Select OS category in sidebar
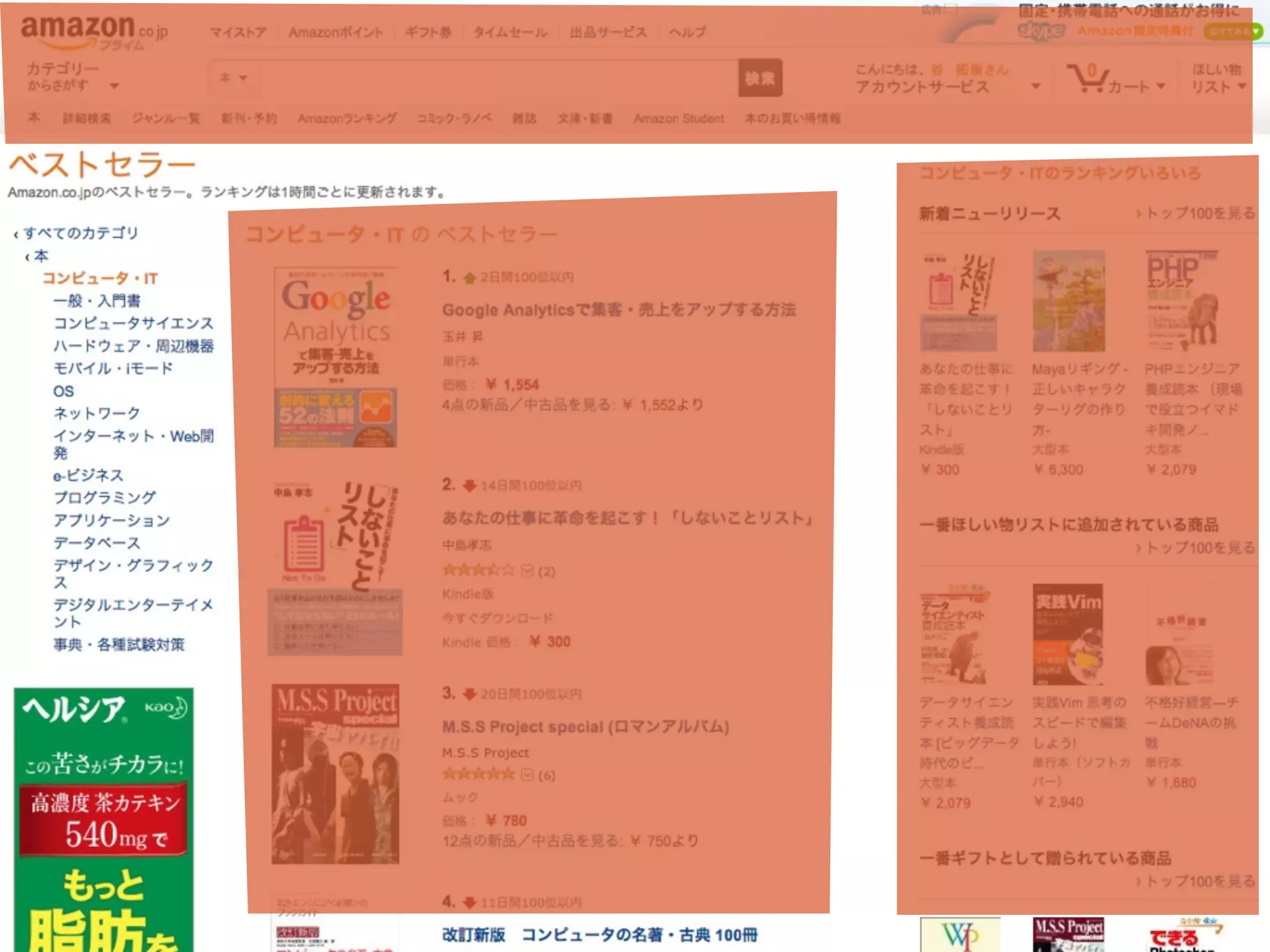This screenshot has height=952, width=1270. coord(63,391)
